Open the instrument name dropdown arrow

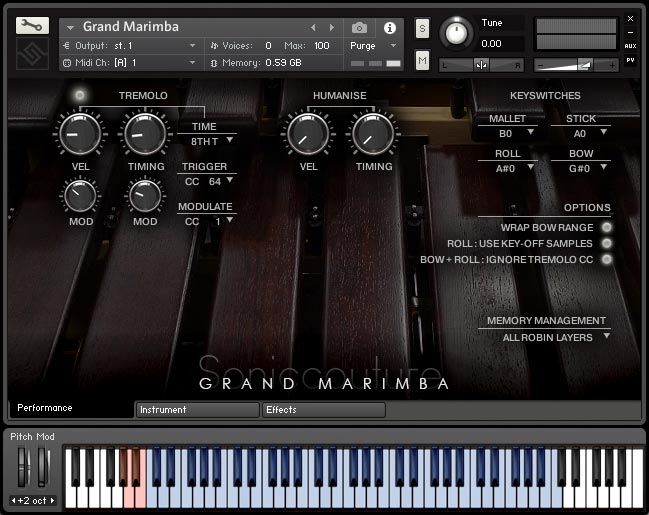click(70, 28)
